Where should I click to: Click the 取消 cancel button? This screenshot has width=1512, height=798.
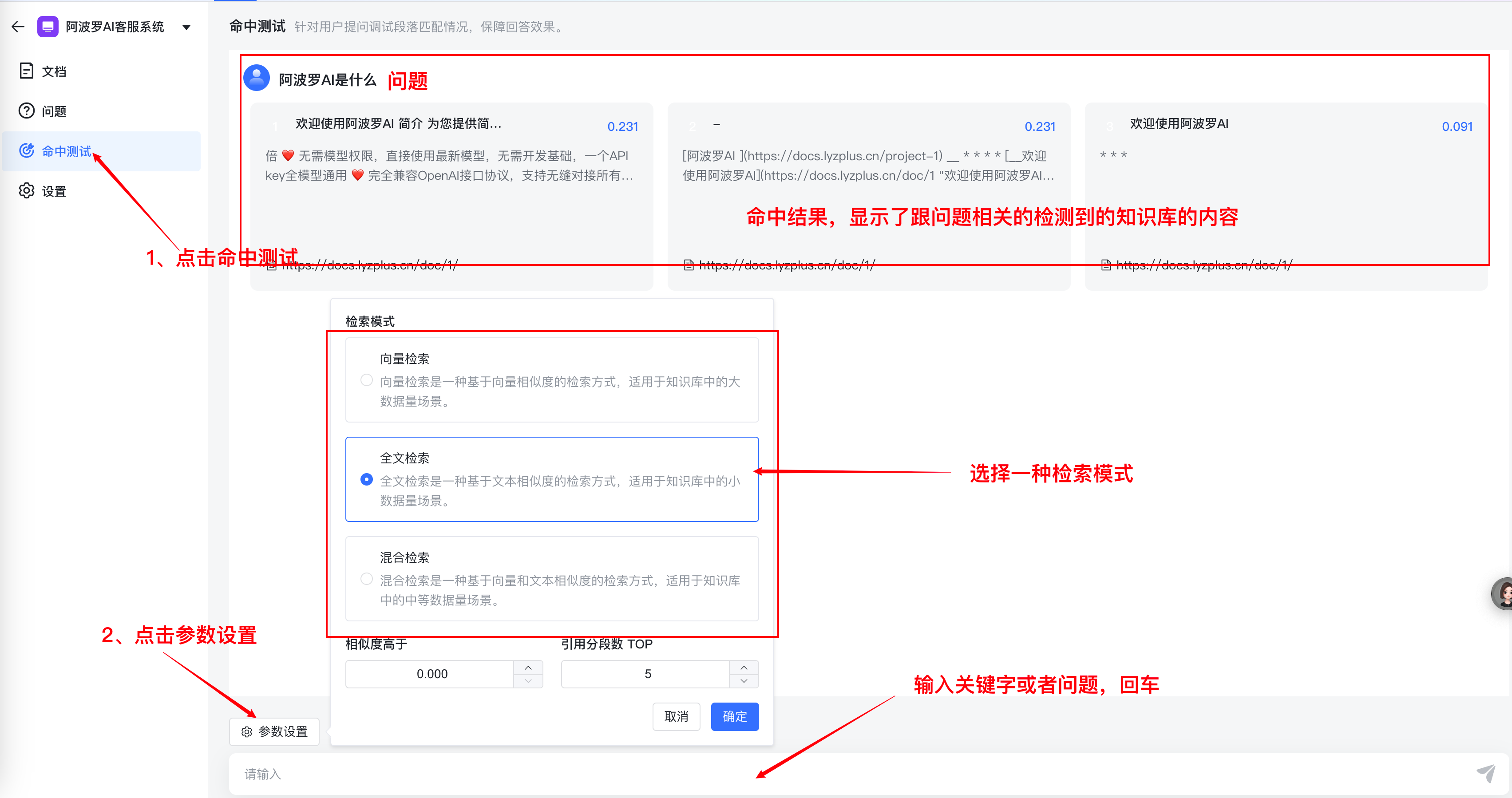coord(676,716)
